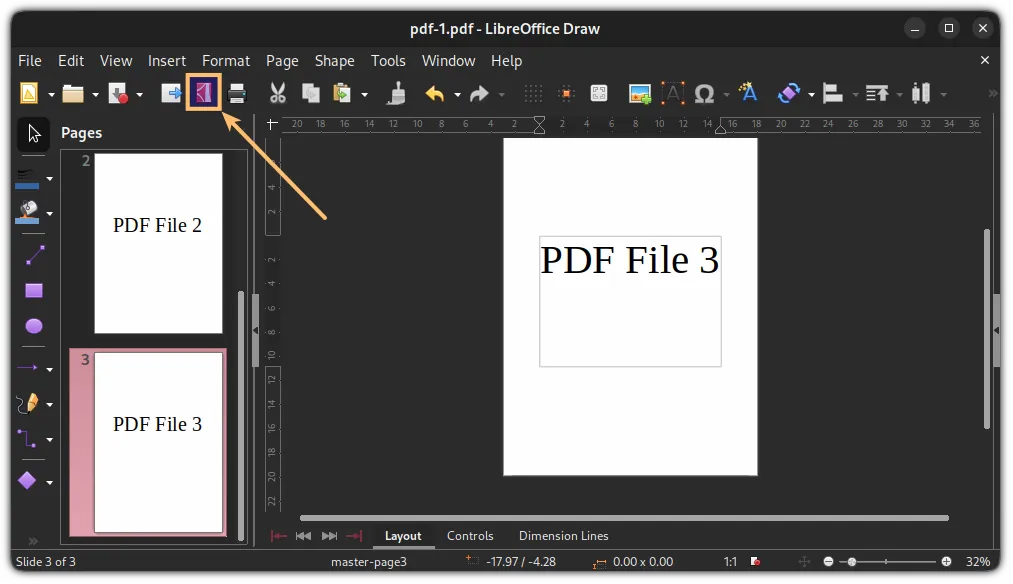
Task: Activate the Select arrow tool
Action: pyautogui.click(x=33, y=133)
